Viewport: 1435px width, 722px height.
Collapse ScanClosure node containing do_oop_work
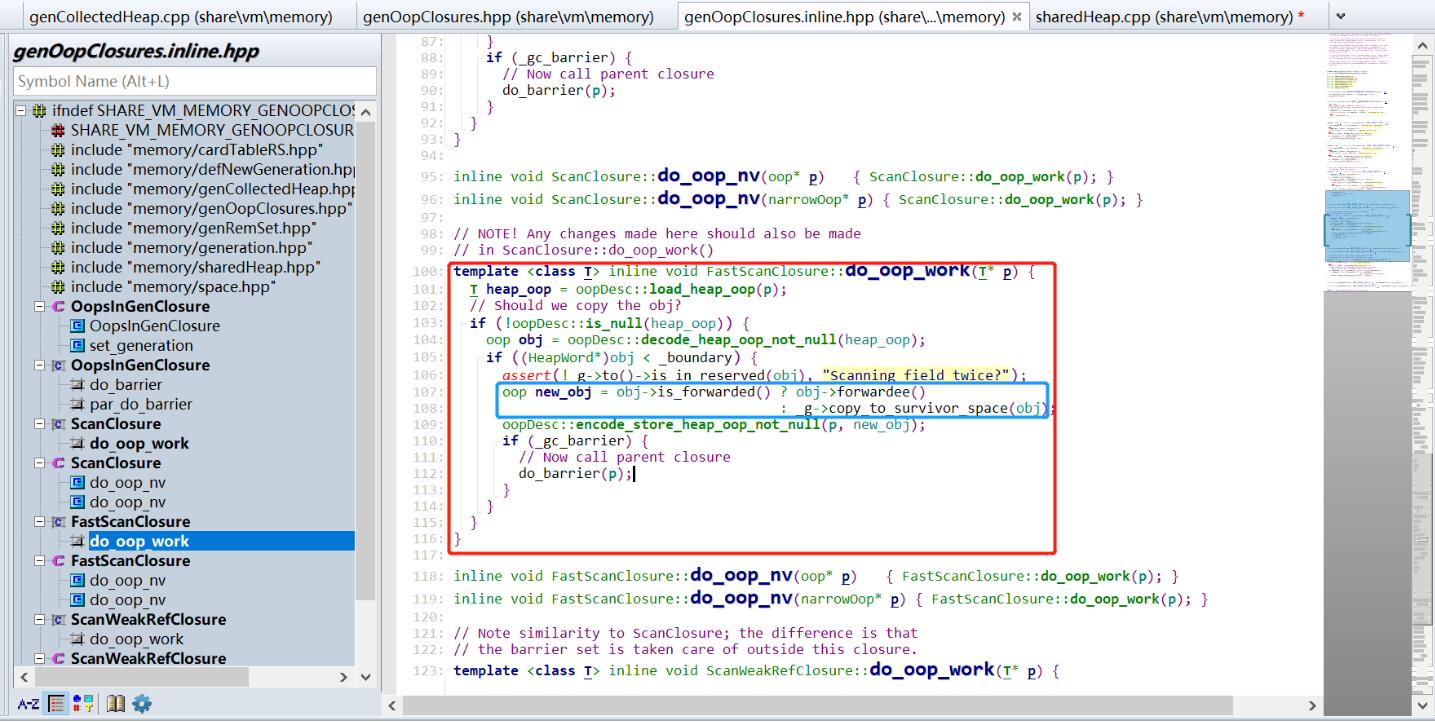39,424
